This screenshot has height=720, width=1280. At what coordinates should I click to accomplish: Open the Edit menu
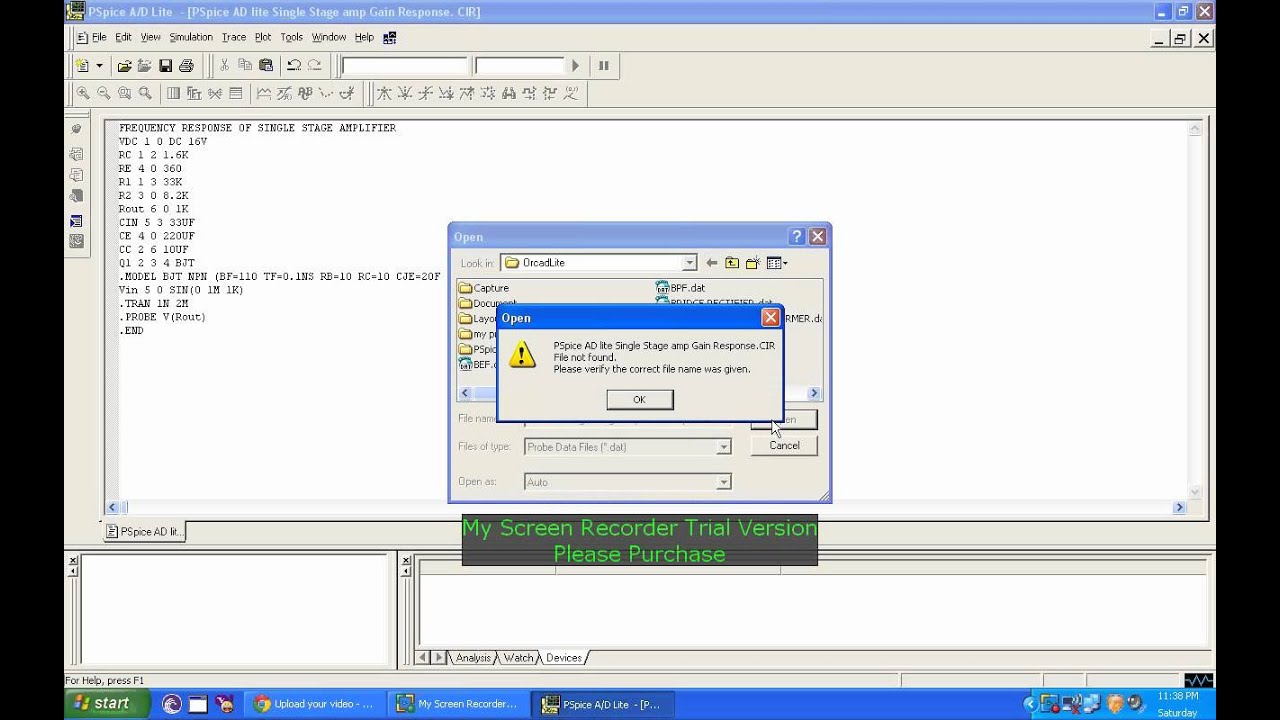pyautogui.click(x=123, y=37)
